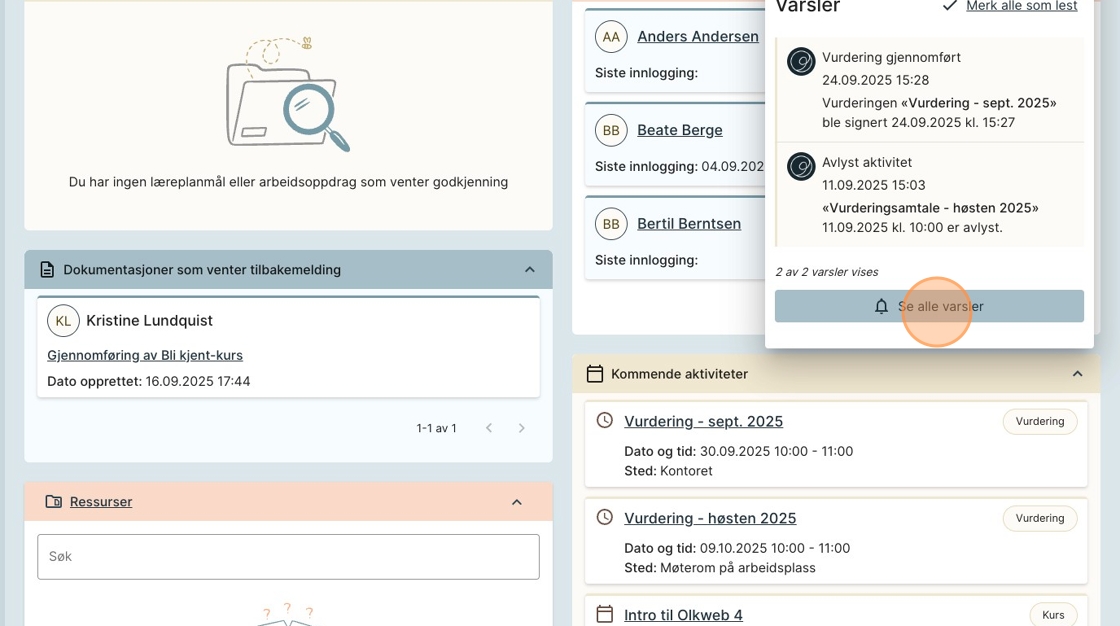Open Bertil Berntsen's profile link
Image resolution: width=1120 pixels, height=626 pixels.
(x=689, y=223)
